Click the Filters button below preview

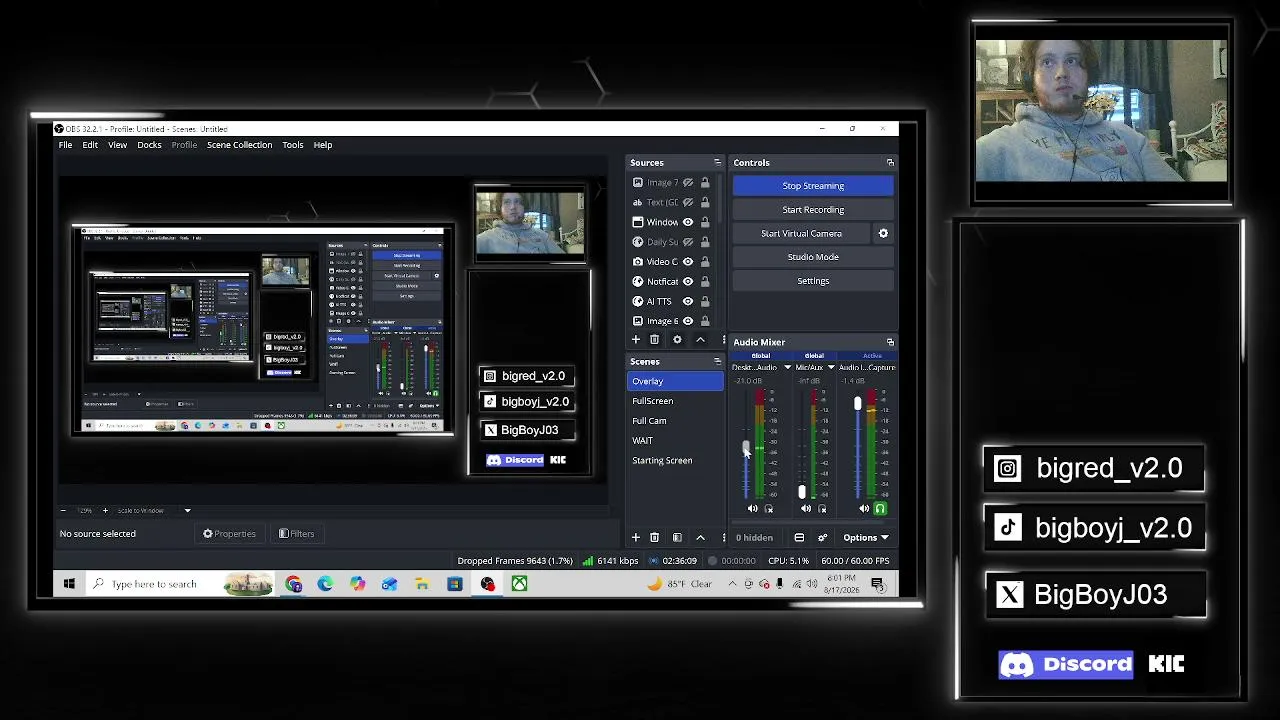tap(296, 534)
